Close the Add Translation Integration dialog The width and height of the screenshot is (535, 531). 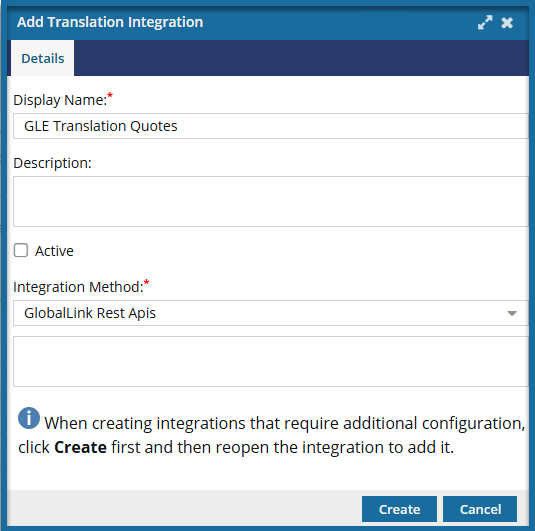[x=507, y=23]
